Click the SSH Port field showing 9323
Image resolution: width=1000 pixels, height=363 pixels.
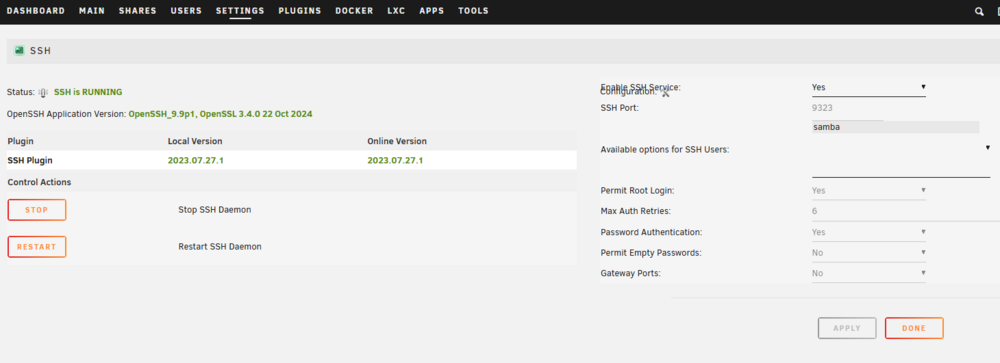pyautogui.click(x=847, y=108)
